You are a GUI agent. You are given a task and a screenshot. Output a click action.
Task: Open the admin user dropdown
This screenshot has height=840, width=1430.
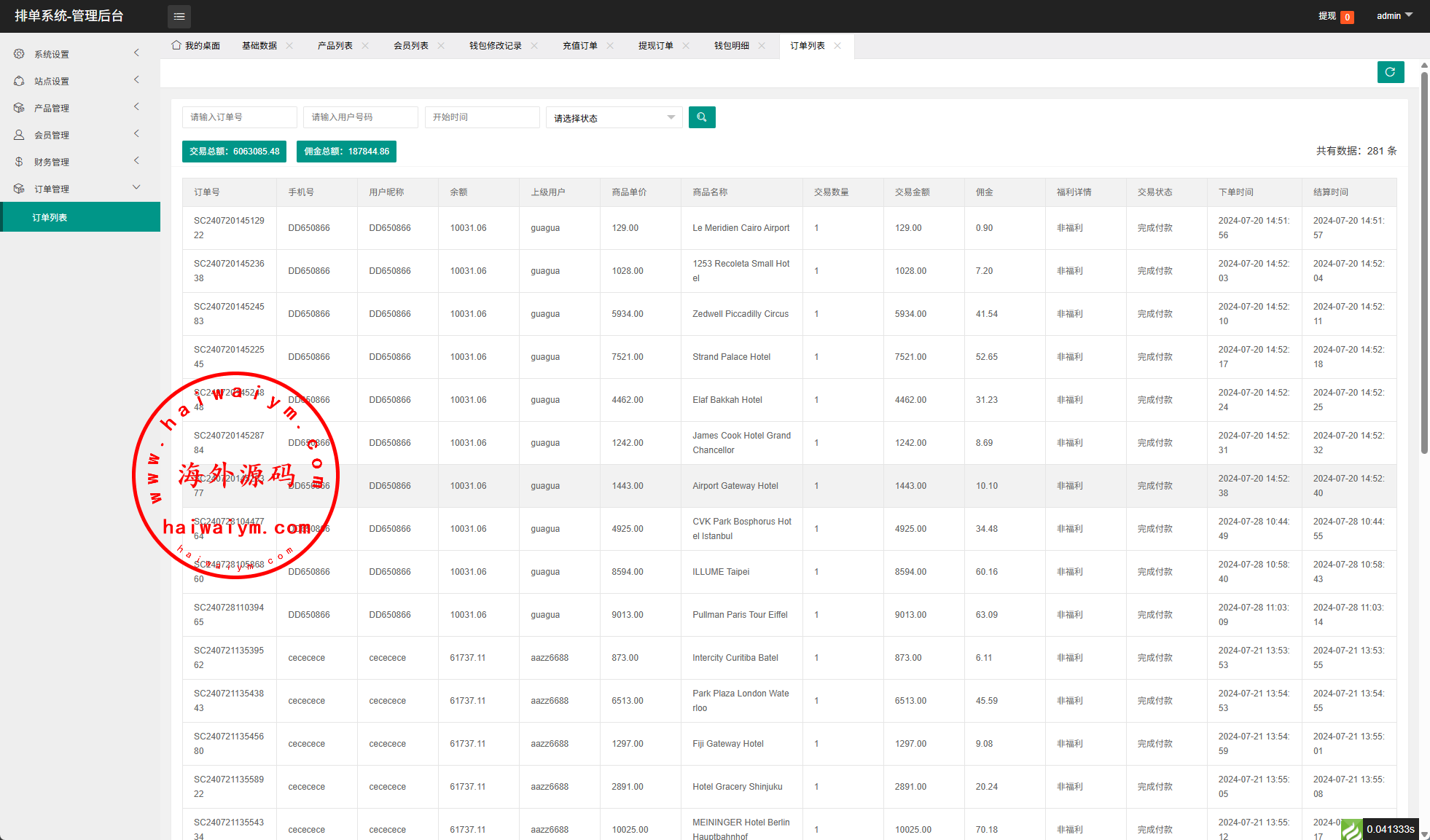tap(1394, 16)
